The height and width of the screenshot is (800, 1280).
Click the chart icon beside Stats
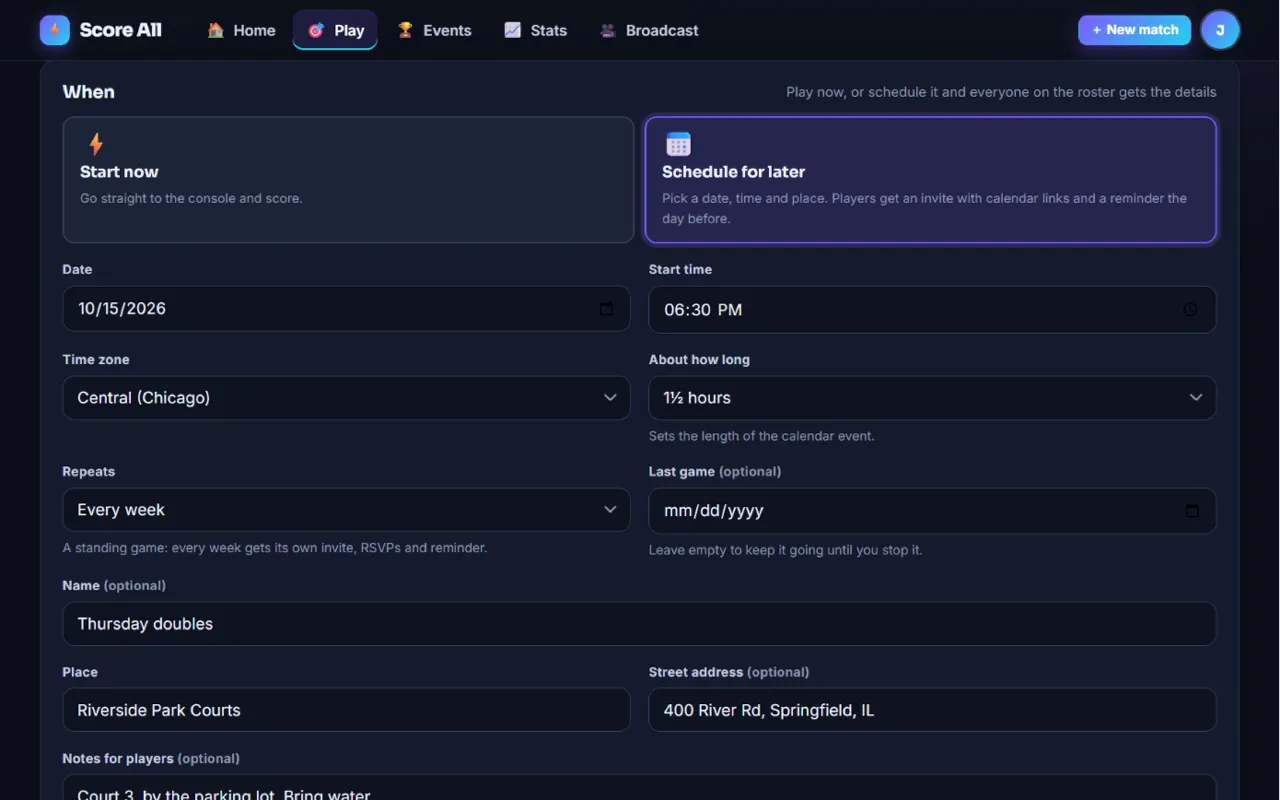point(512,30)
